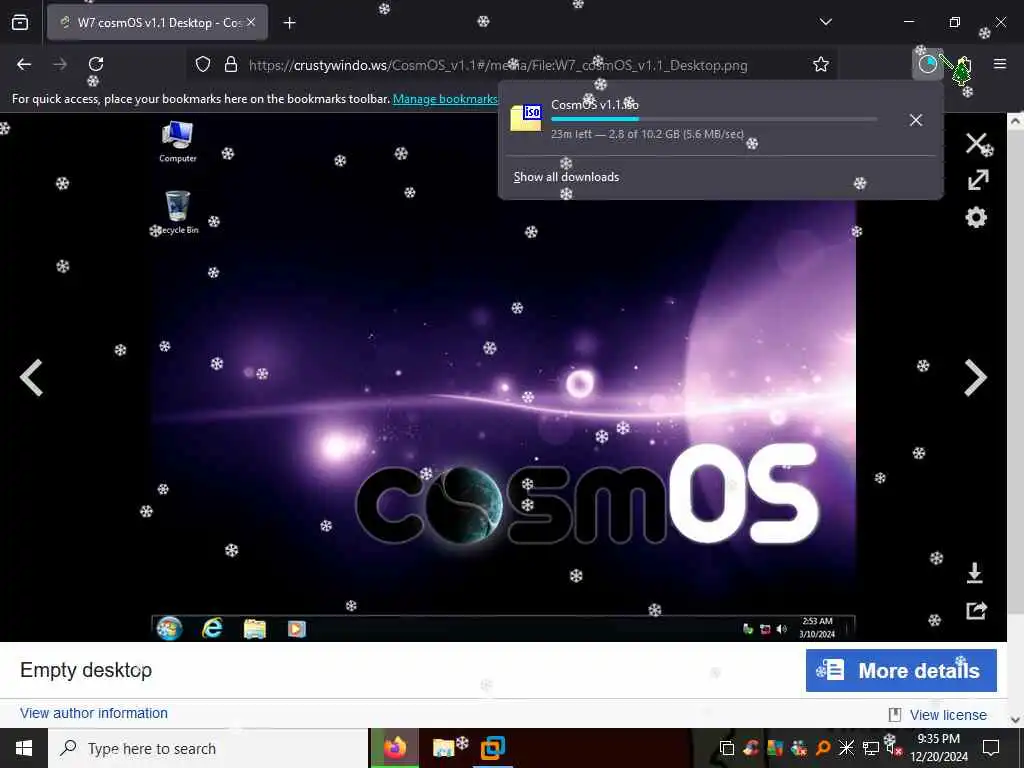Click the download progress bar
The height and width of the screenshot is (768, 1024).
(714, 119)
